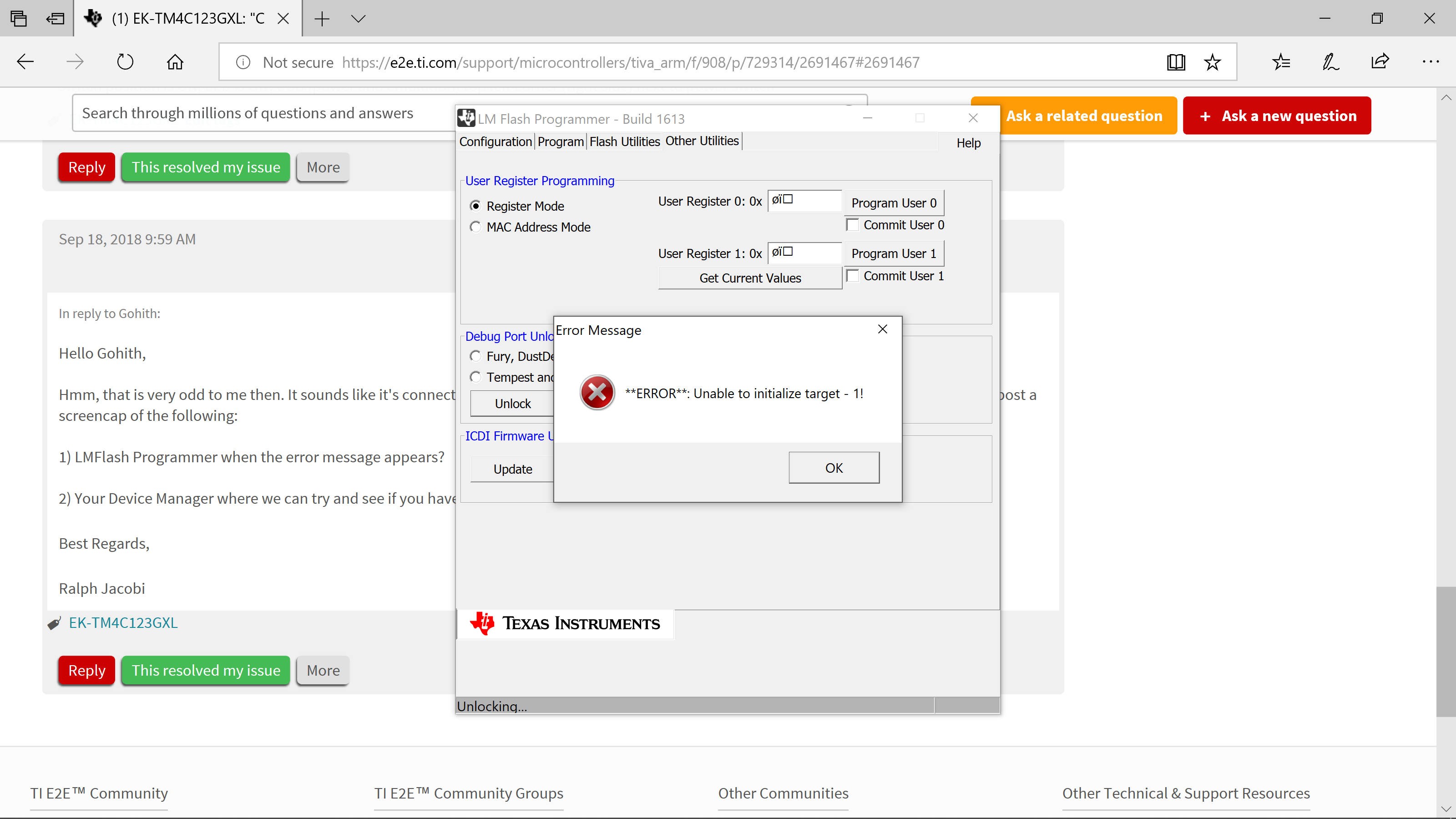
Task: Open the Help menu
Action: click(x=968, y=142)
